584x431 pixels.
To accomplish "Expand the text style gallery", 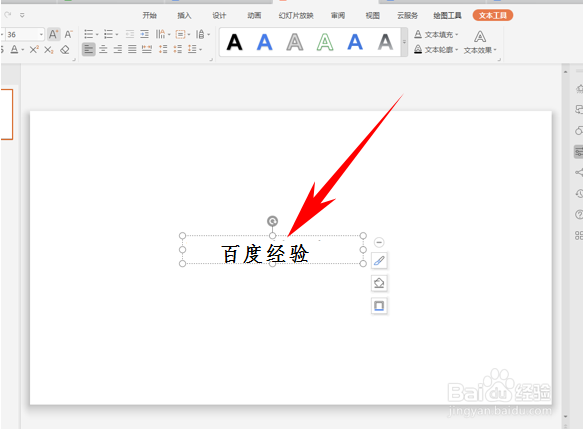I will [404, 42].
